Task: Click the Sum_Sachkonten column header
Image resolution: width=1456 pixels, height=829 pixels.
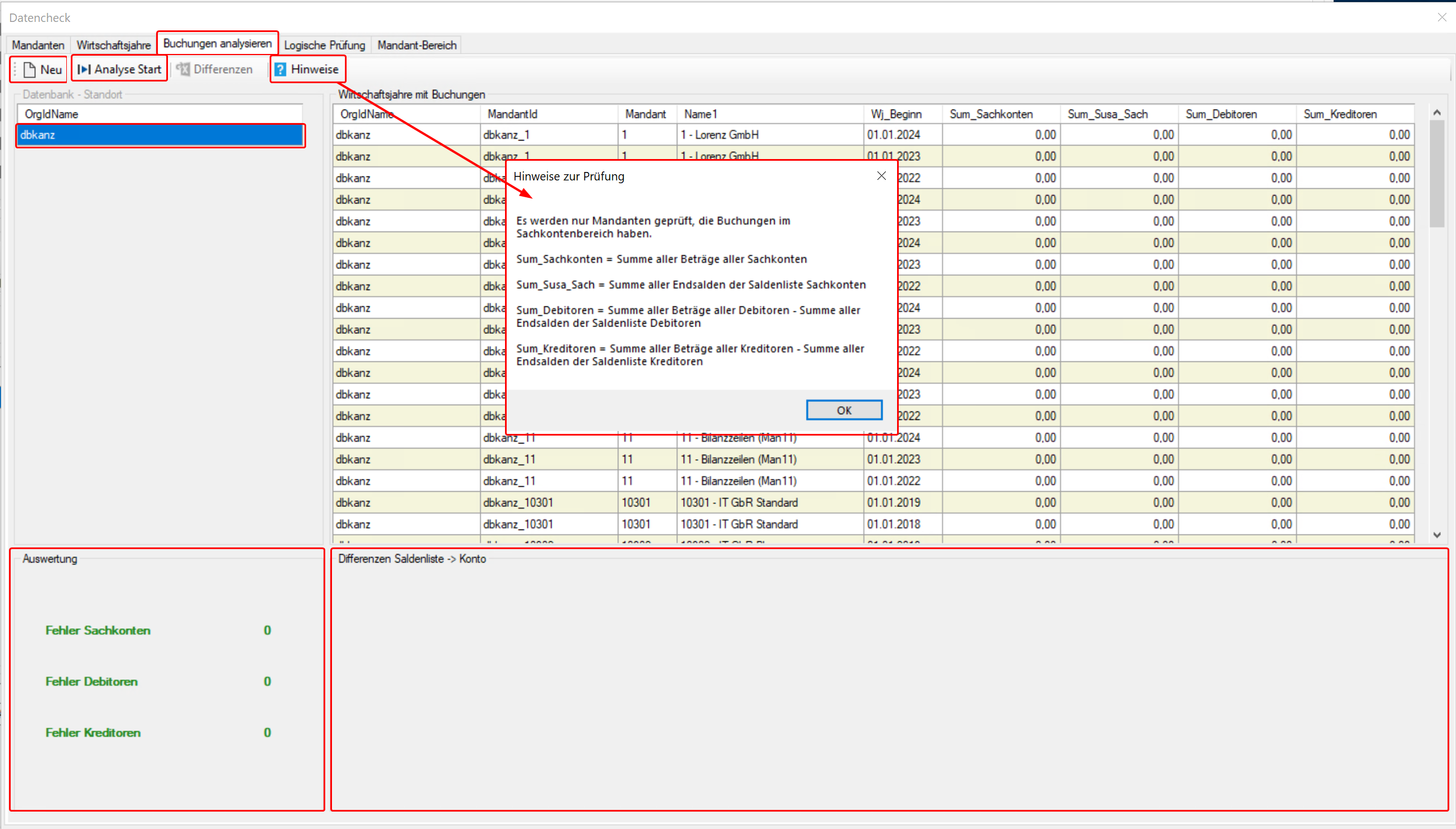Action: click(1002, 114)
